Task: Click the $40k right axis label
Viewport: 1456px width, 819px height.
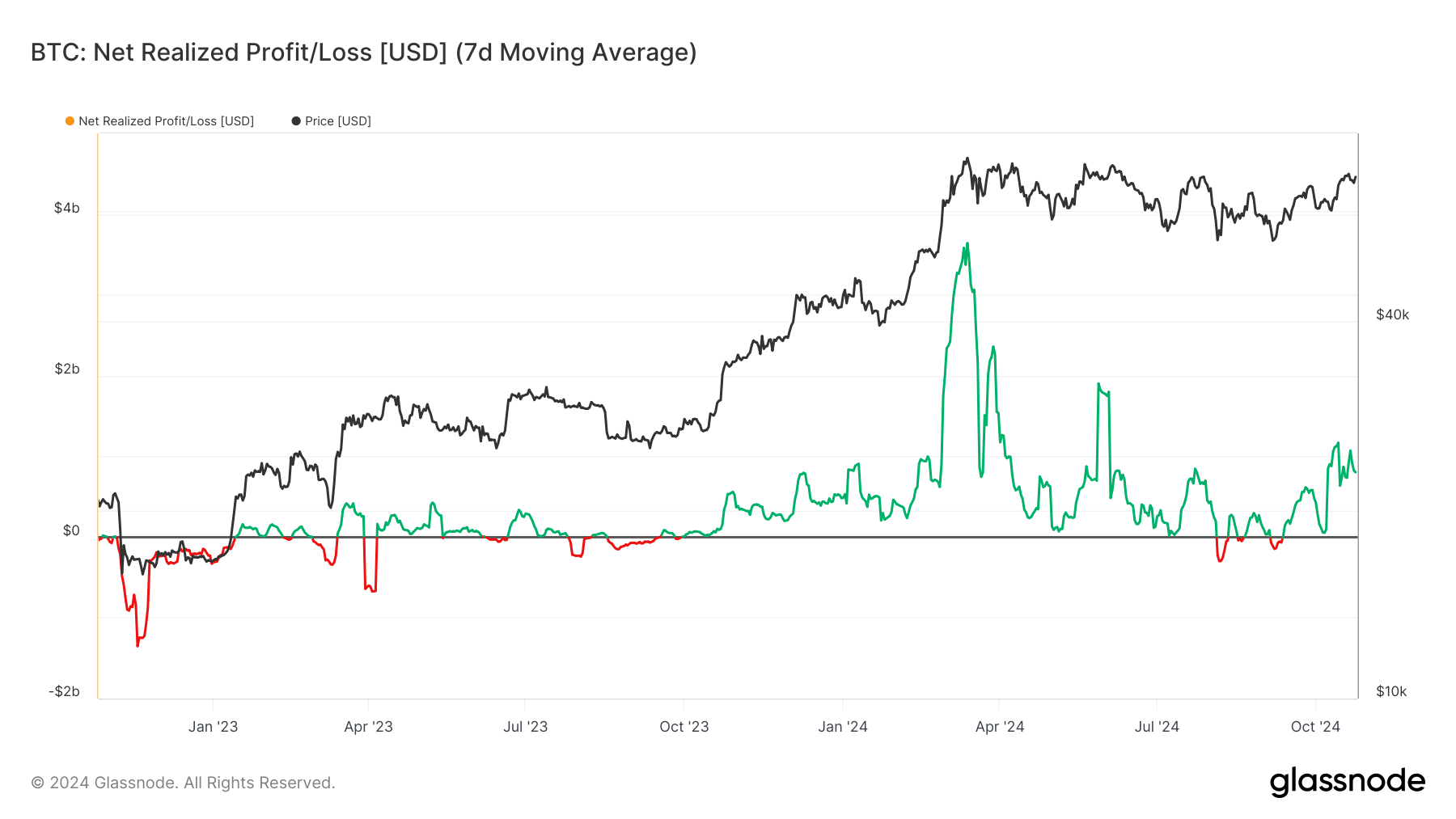Action: [x=1393, y=315]
